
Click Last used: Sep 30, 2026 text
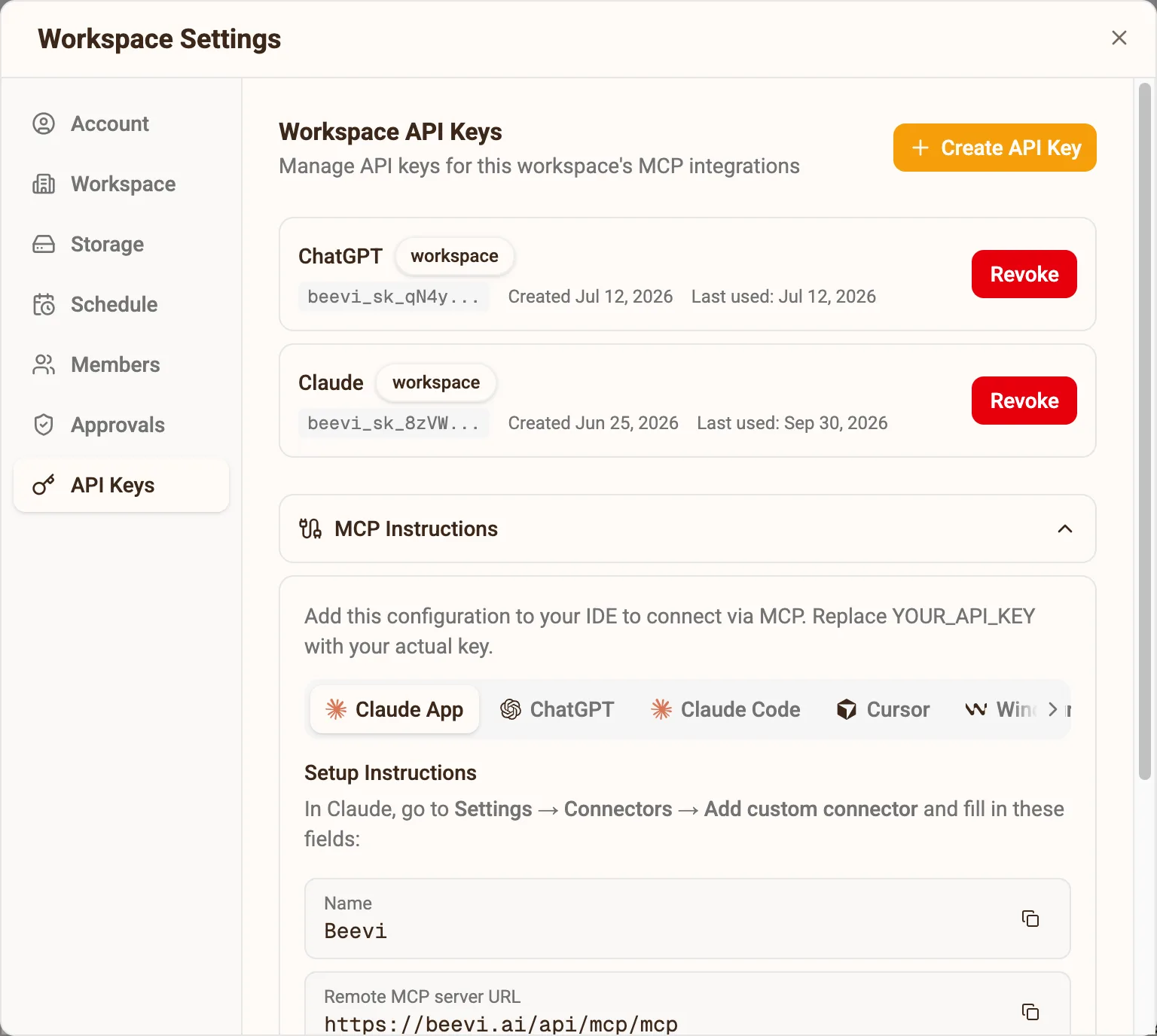click(x=792, y=423)
